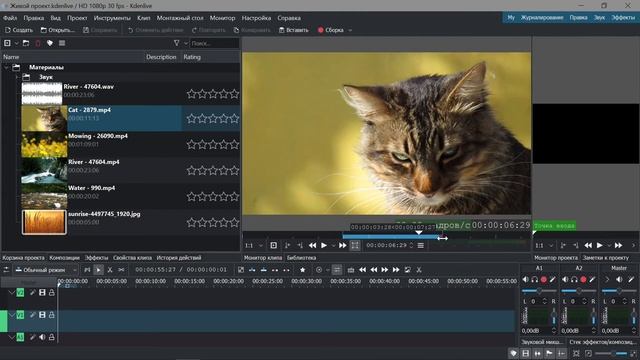Switch to the Библиотека tab
Screen dimensions: 640x360
click(301, 258)
